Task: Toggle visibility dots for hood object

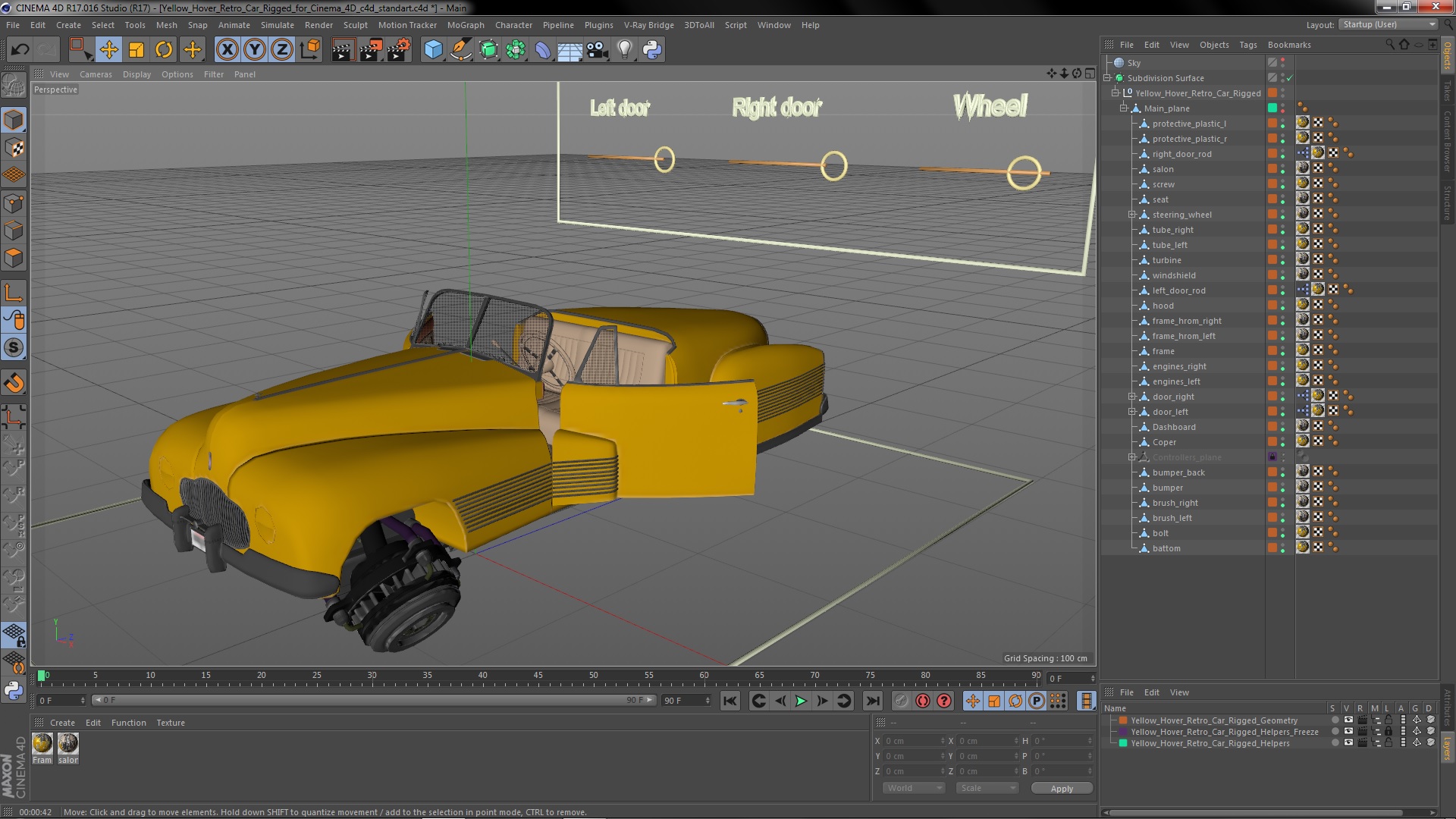Action: [x=1282, y=306]
